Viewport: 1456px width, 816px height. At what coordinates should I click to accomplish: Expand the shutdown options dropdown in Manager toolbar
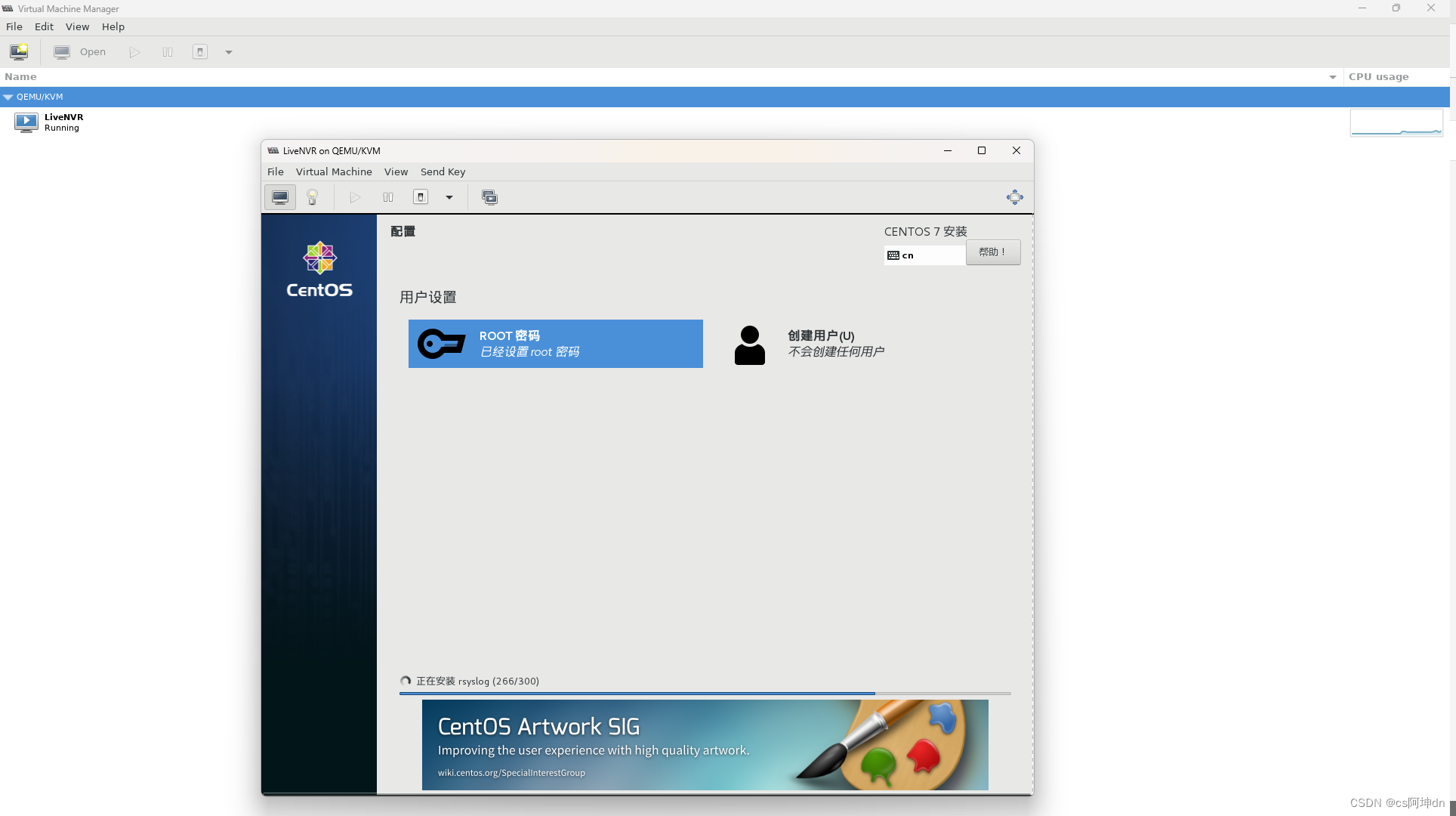pyautogui.click(x=229, y=52)
